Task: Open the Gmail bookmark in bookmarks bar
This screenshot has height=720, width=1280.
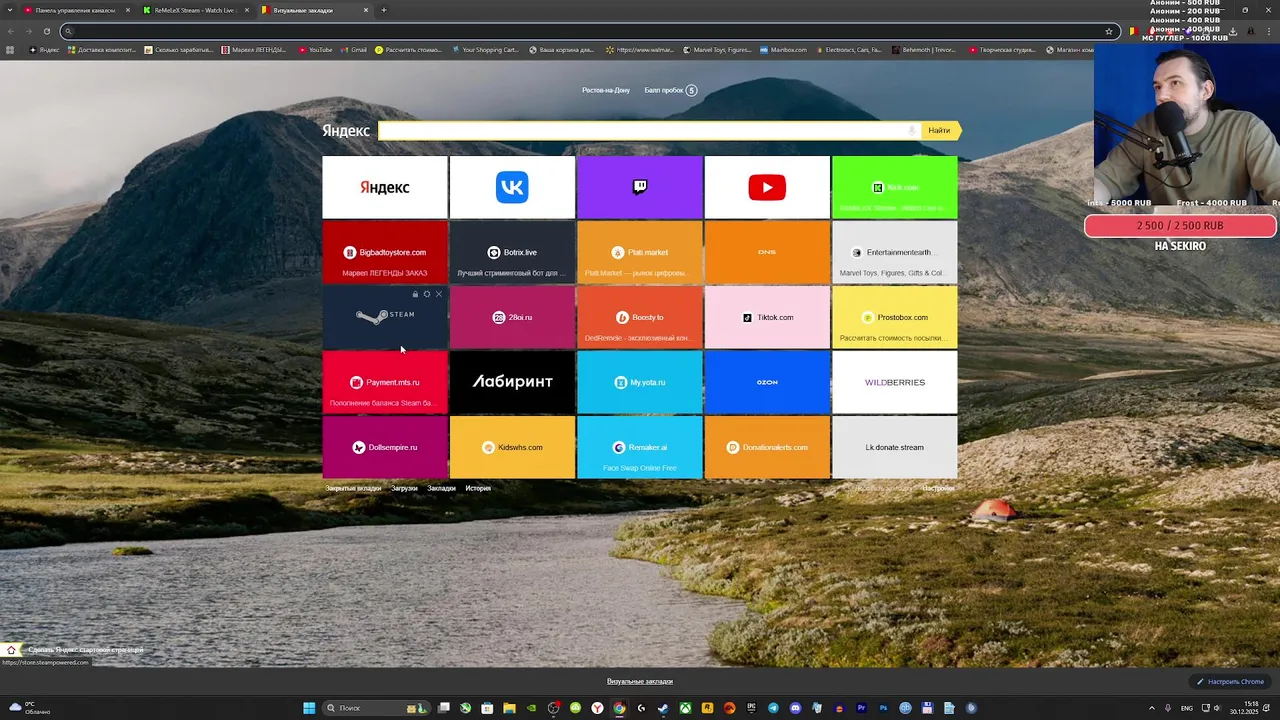Action: (353, 49)
